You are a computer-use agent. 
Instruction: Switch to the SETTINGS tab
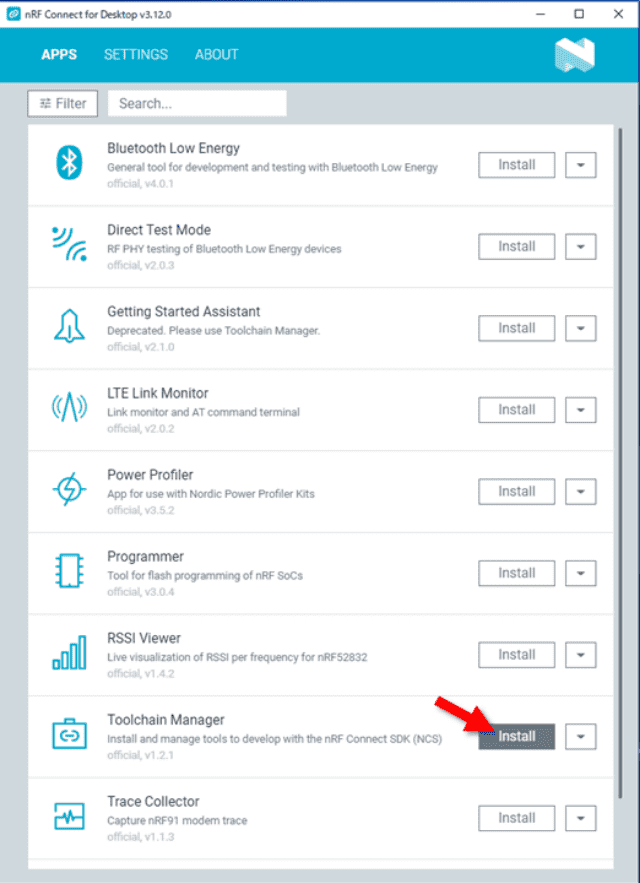pyautogui.click(x=135, y=55)
